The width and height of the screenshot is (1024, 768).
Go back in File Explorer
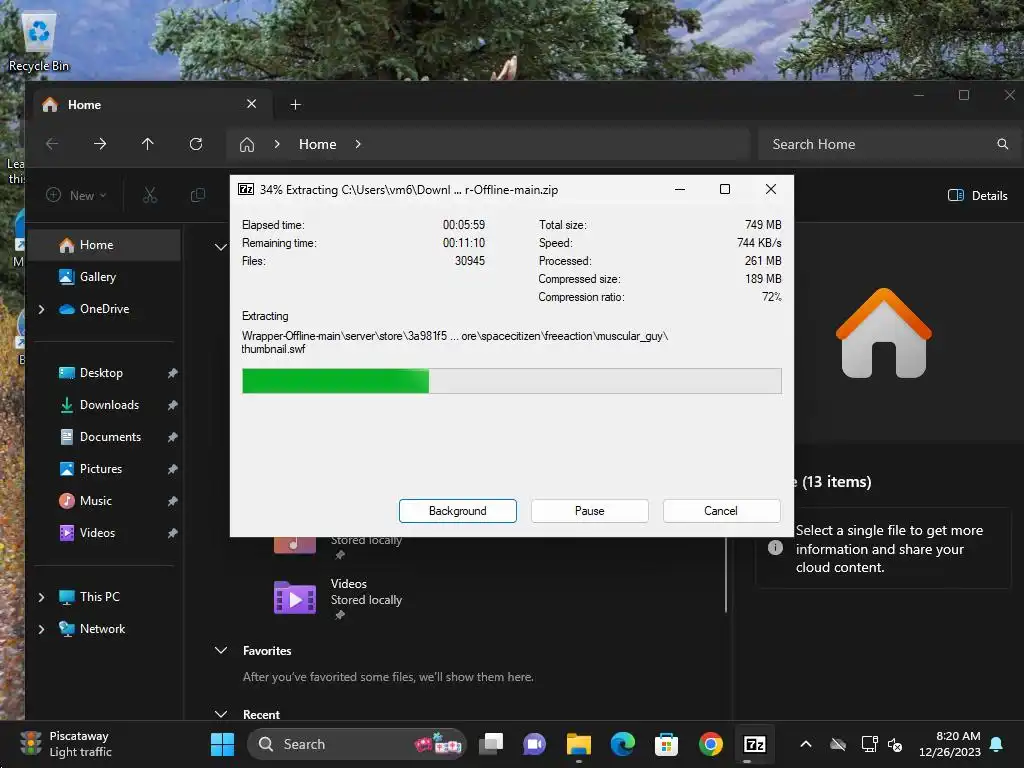tap(52, 144)
